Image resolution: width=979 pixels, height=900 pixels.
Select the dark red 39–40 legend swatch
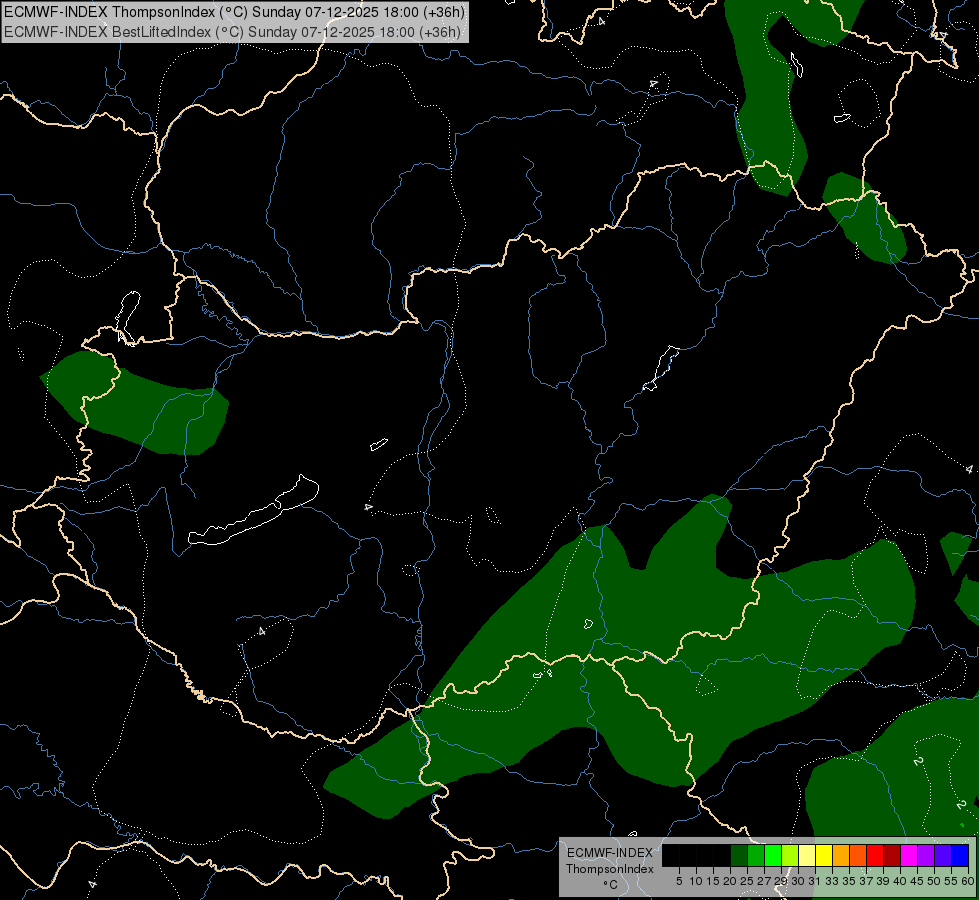(x=892, y=855)
